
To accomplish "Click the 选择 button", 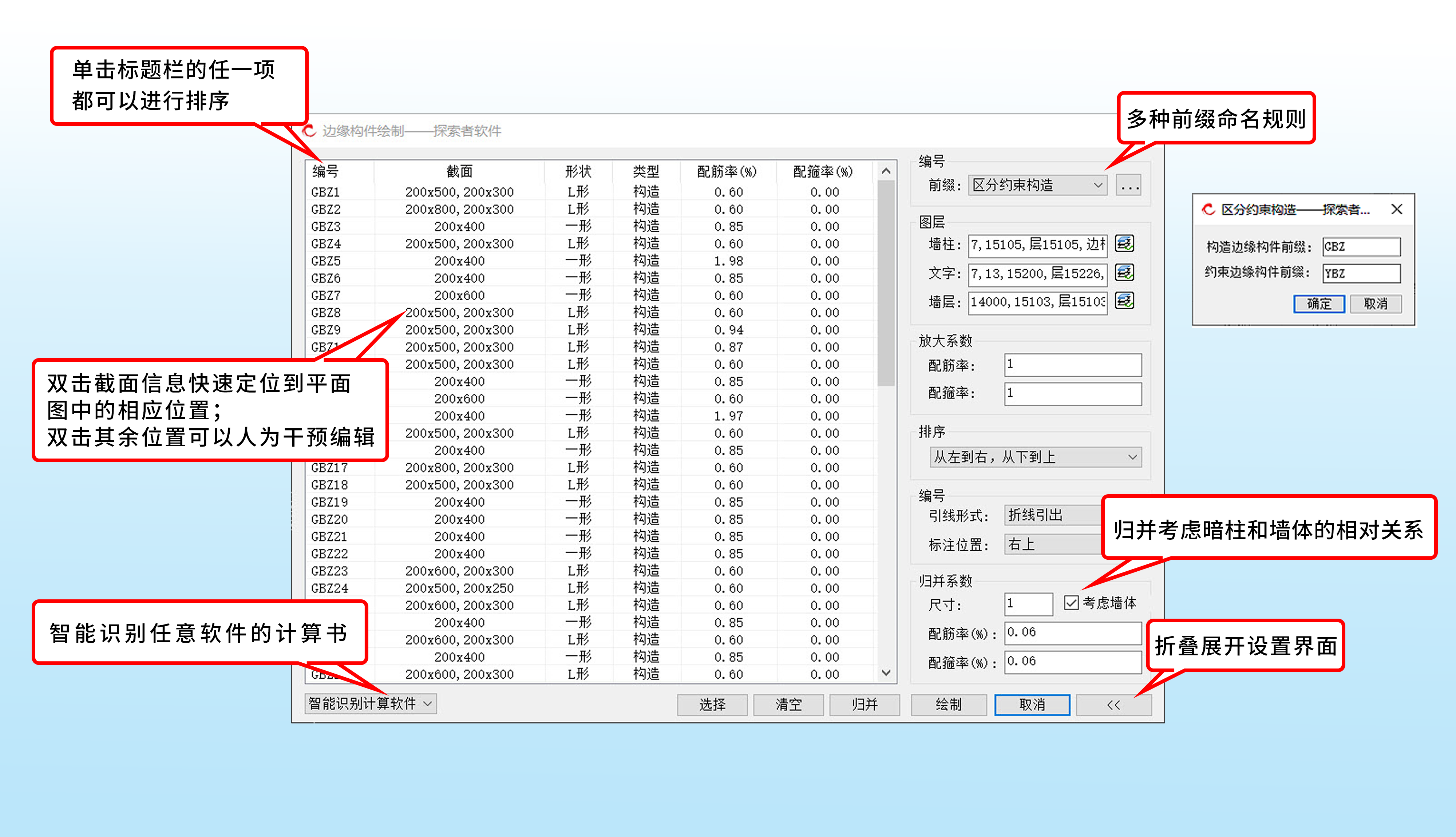I will point(713,704).
